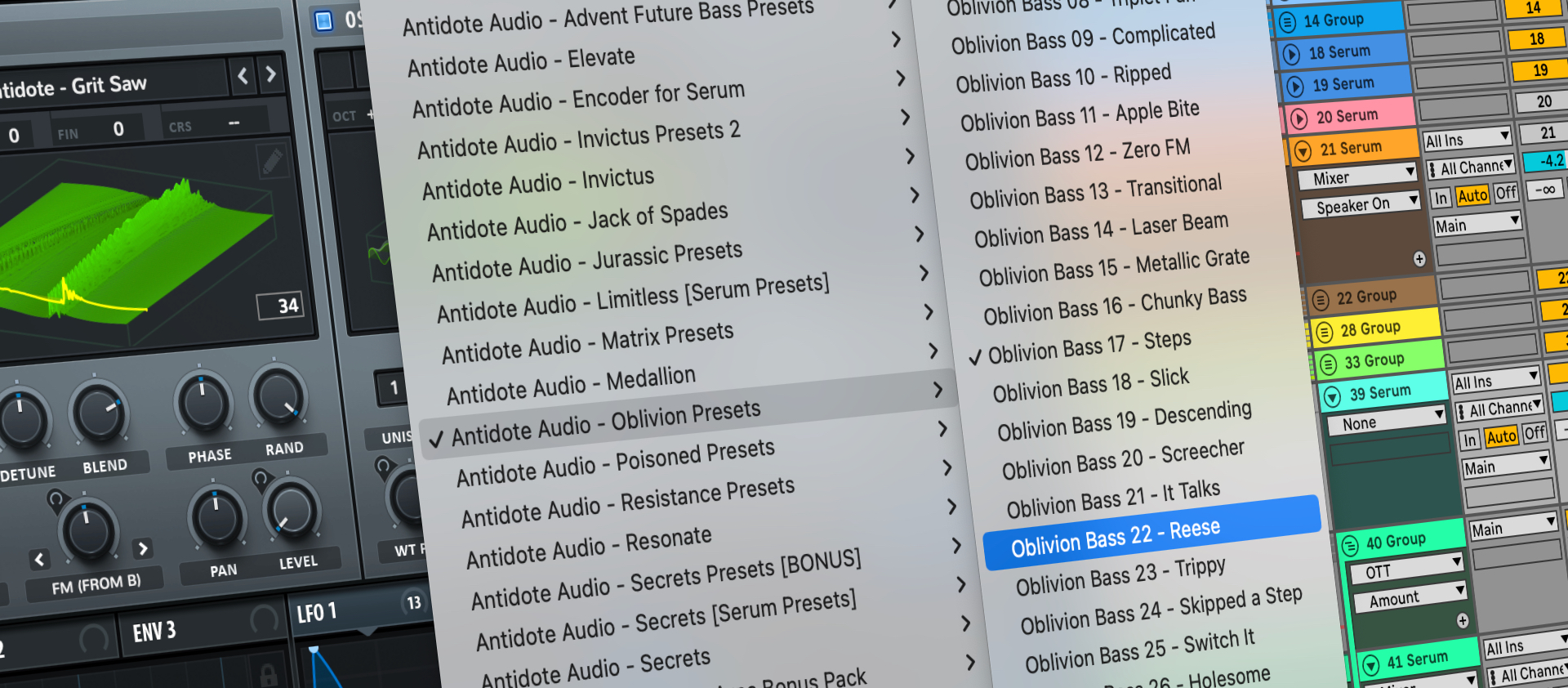The image size is (1568, 688).
Task: Choose preset Oblivion Bass 20 - Screecher
Action: 1123,461
